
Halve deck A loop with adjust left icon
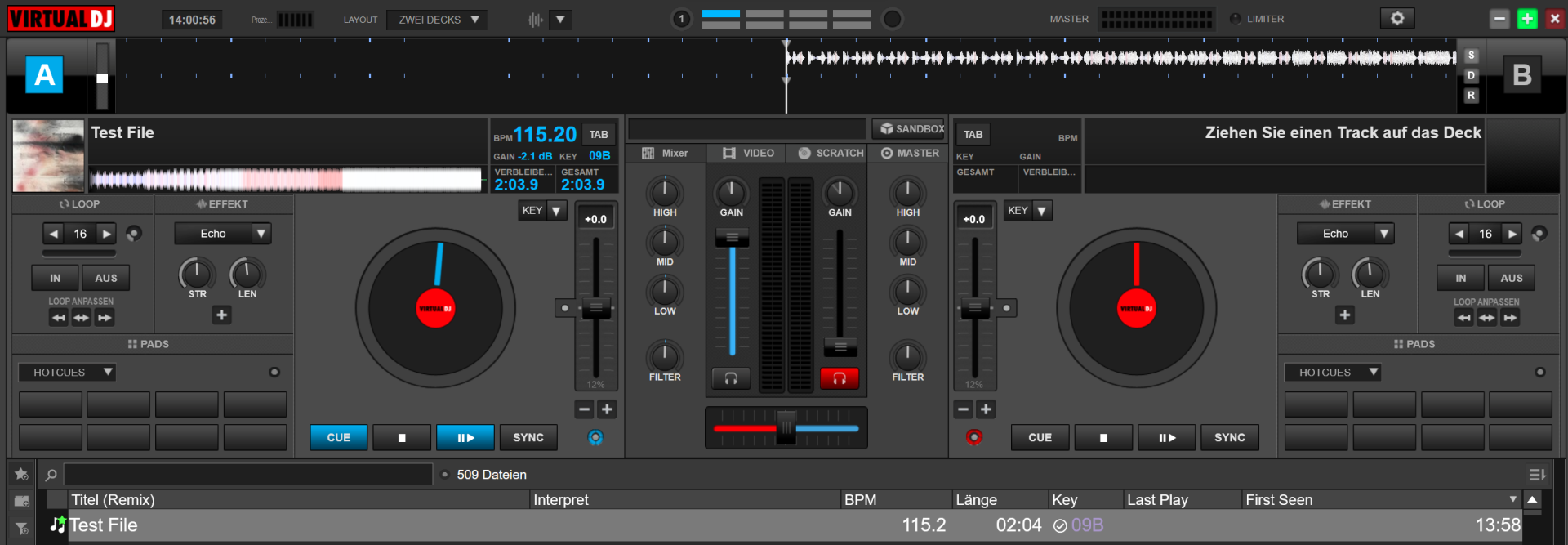[58, 318]
